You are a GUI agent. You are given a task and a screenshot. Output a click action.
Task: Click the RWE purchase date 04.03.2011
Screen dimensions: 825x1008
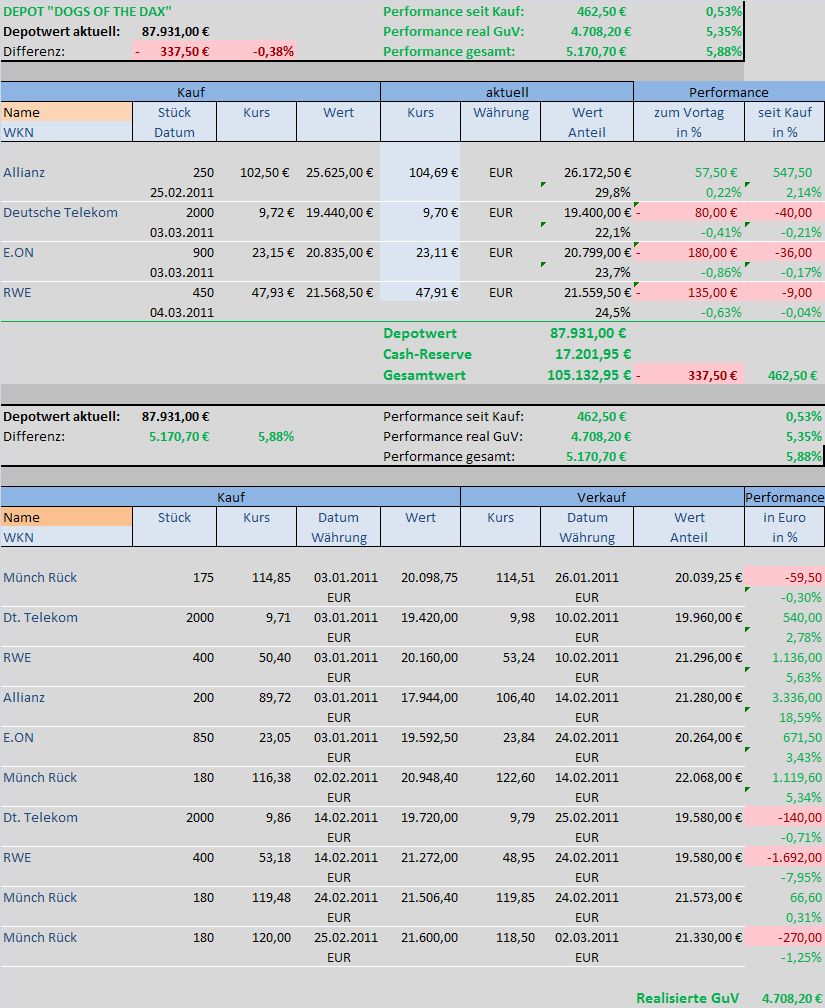[182, 312]
